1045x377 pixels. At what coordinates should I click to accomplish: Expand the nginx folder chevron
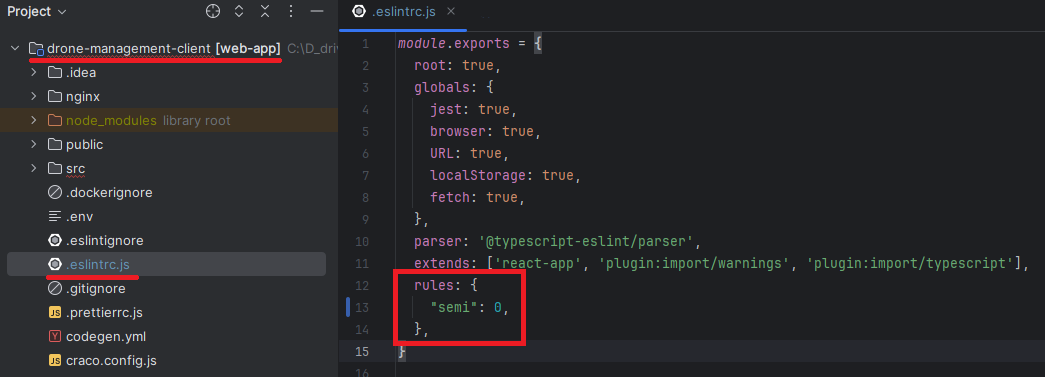33,97
